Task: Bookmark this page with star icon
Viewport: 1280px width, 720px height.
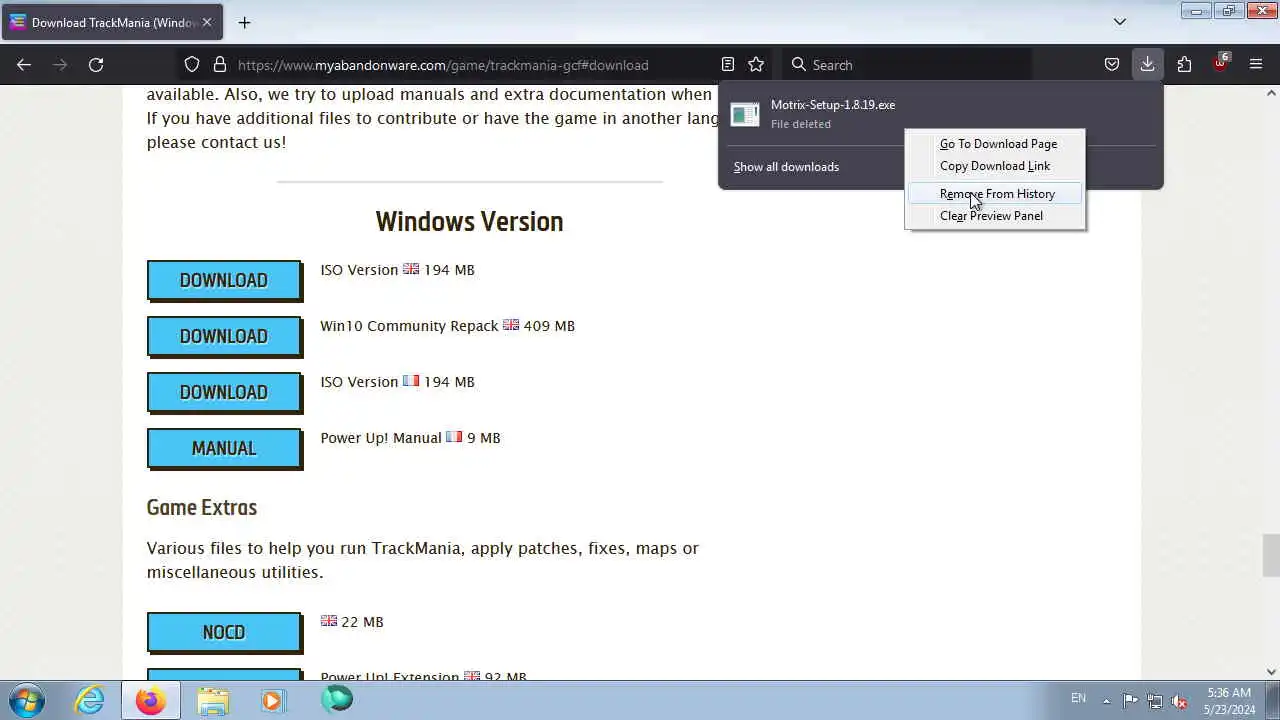Action: (x=756, y=64)
